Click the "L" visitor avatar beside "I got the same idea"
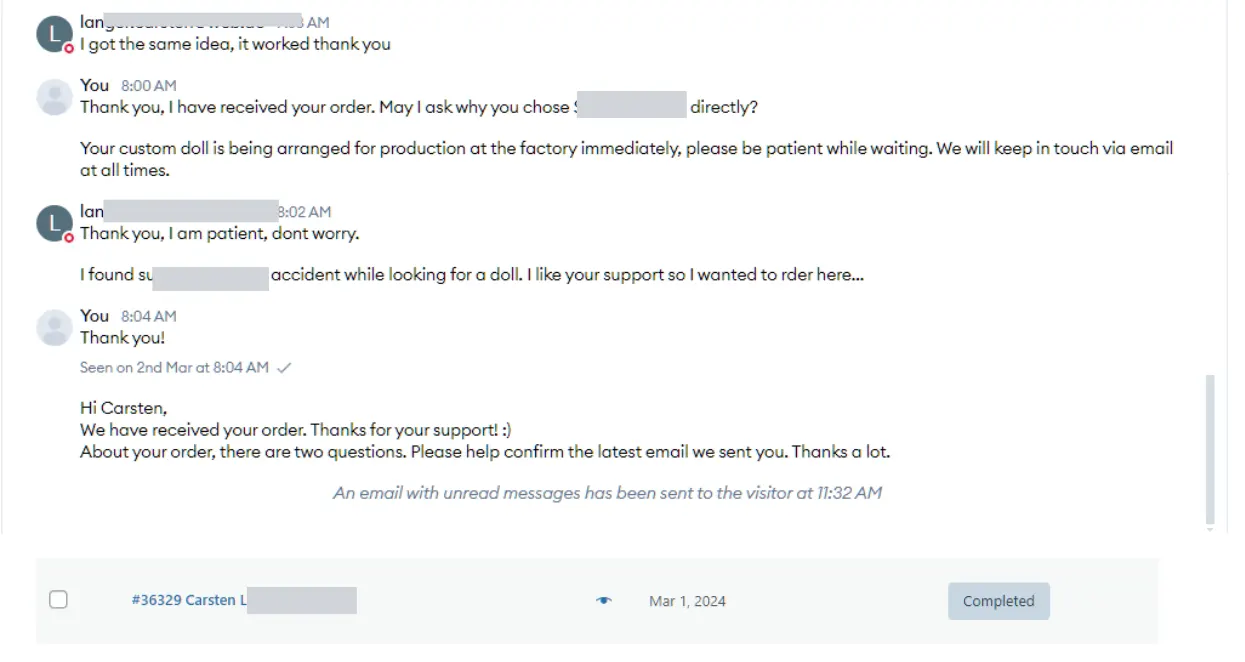 tap(54, 34)
